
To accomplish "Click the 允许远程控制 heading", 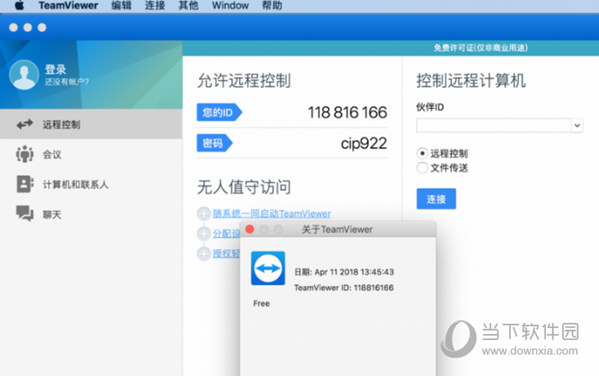I will [244, 81].
